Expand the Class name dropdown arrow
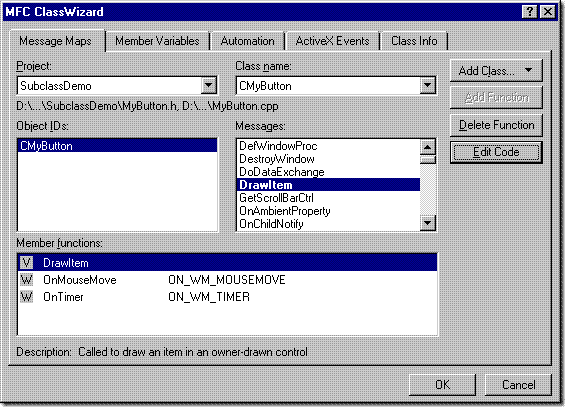Viewport: 565px width, 407px height. coord(427,86)
